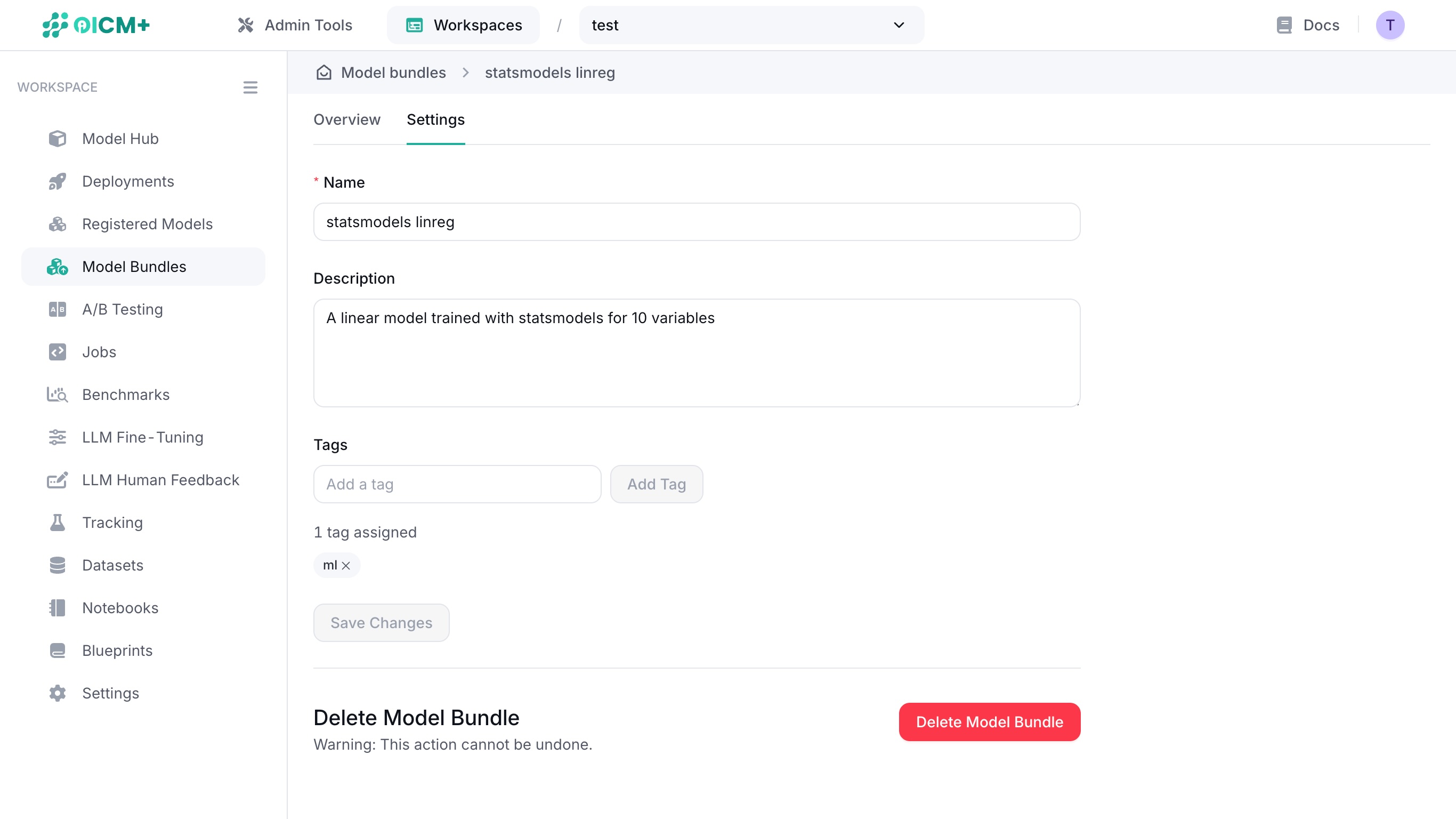Open the A/B Testing section

(x=121, y=309)
